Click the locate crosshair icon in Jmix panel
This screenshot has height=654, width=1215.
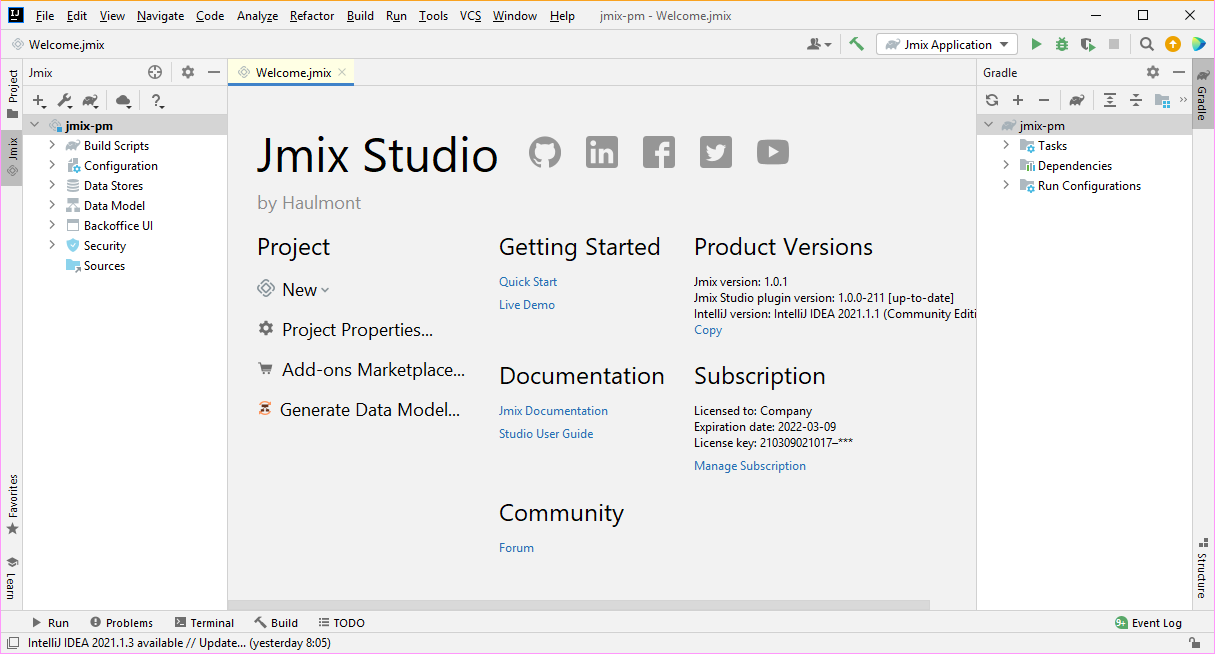155,72
